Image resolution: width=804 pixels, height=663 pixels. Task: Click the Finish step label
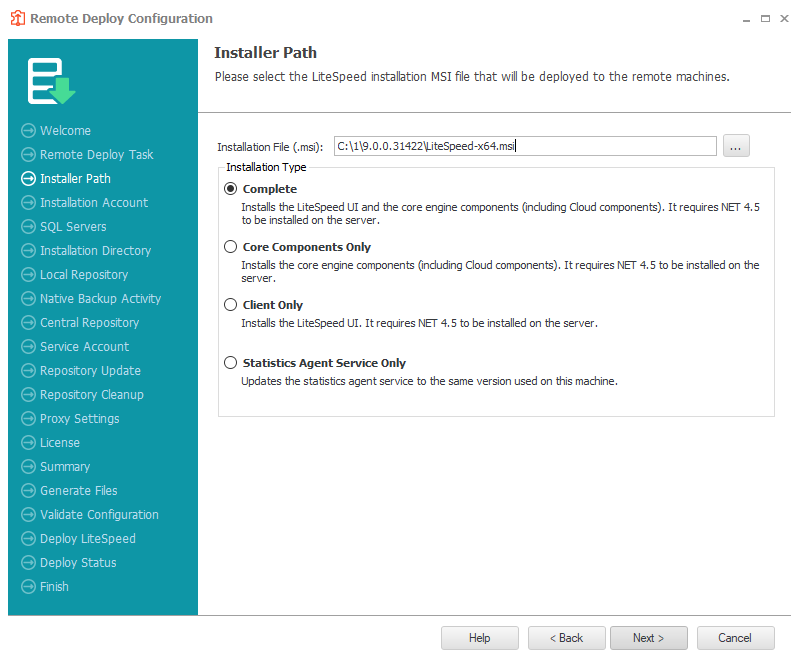[x=54, y=587]
